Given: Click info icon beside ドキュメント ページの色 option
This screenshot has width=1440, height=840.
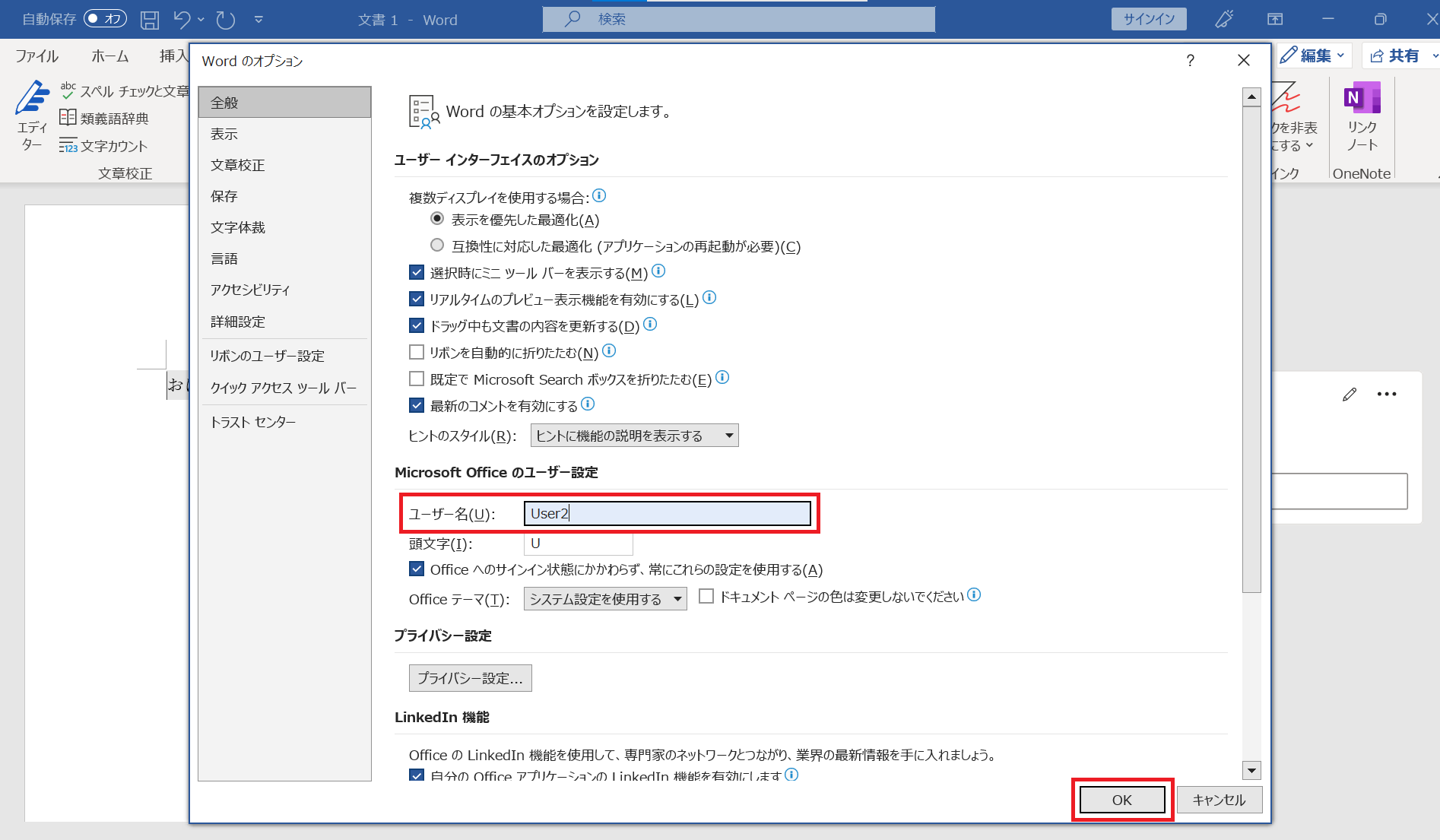Looking at the screenshot, I should [x=974, y=594].
